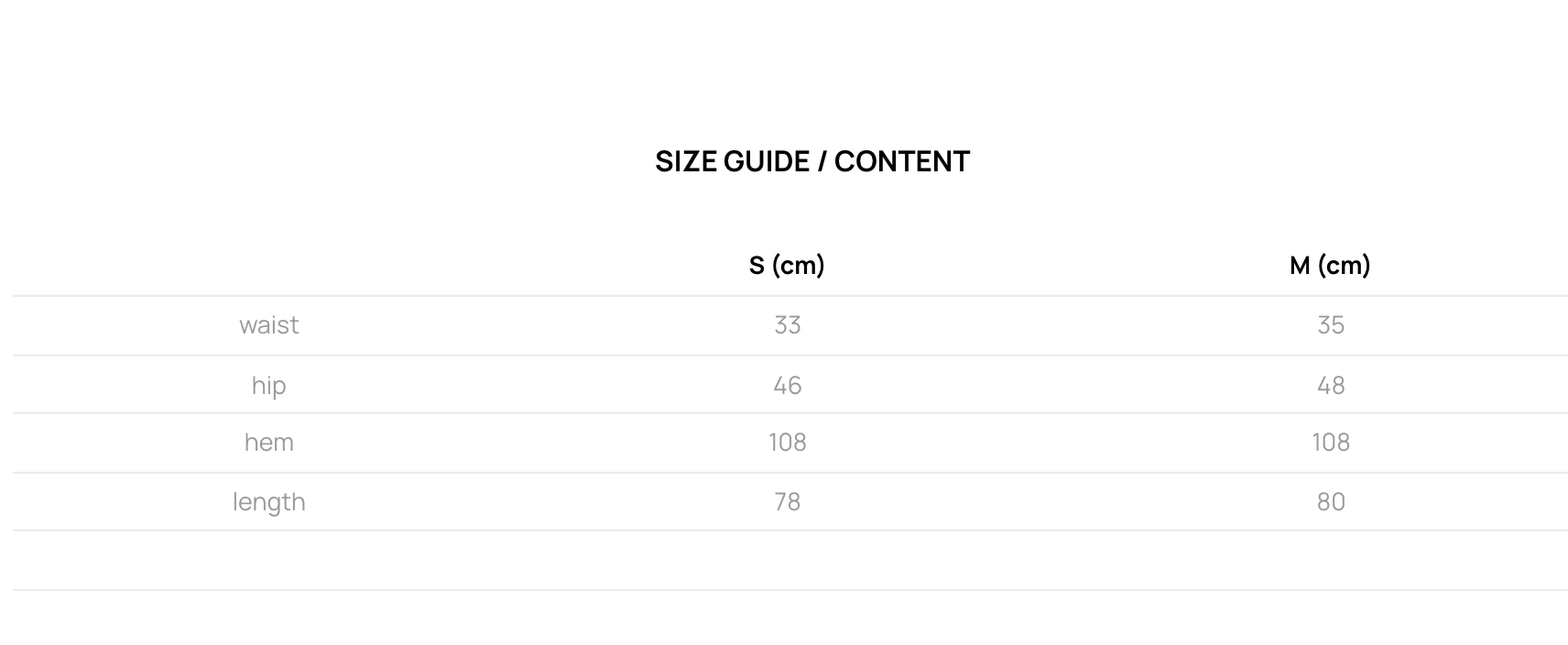
Task: Click the hem row label
Action: point(268,443)
